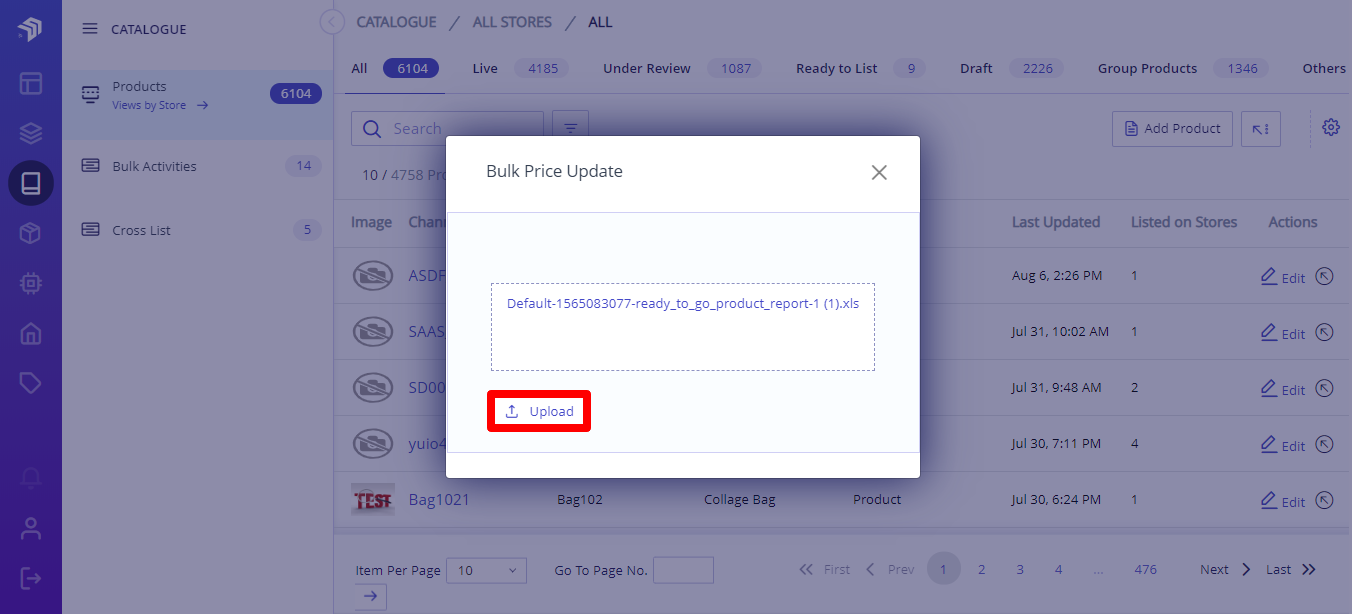Open the Item Per Page dropdown

pos(486,570)
